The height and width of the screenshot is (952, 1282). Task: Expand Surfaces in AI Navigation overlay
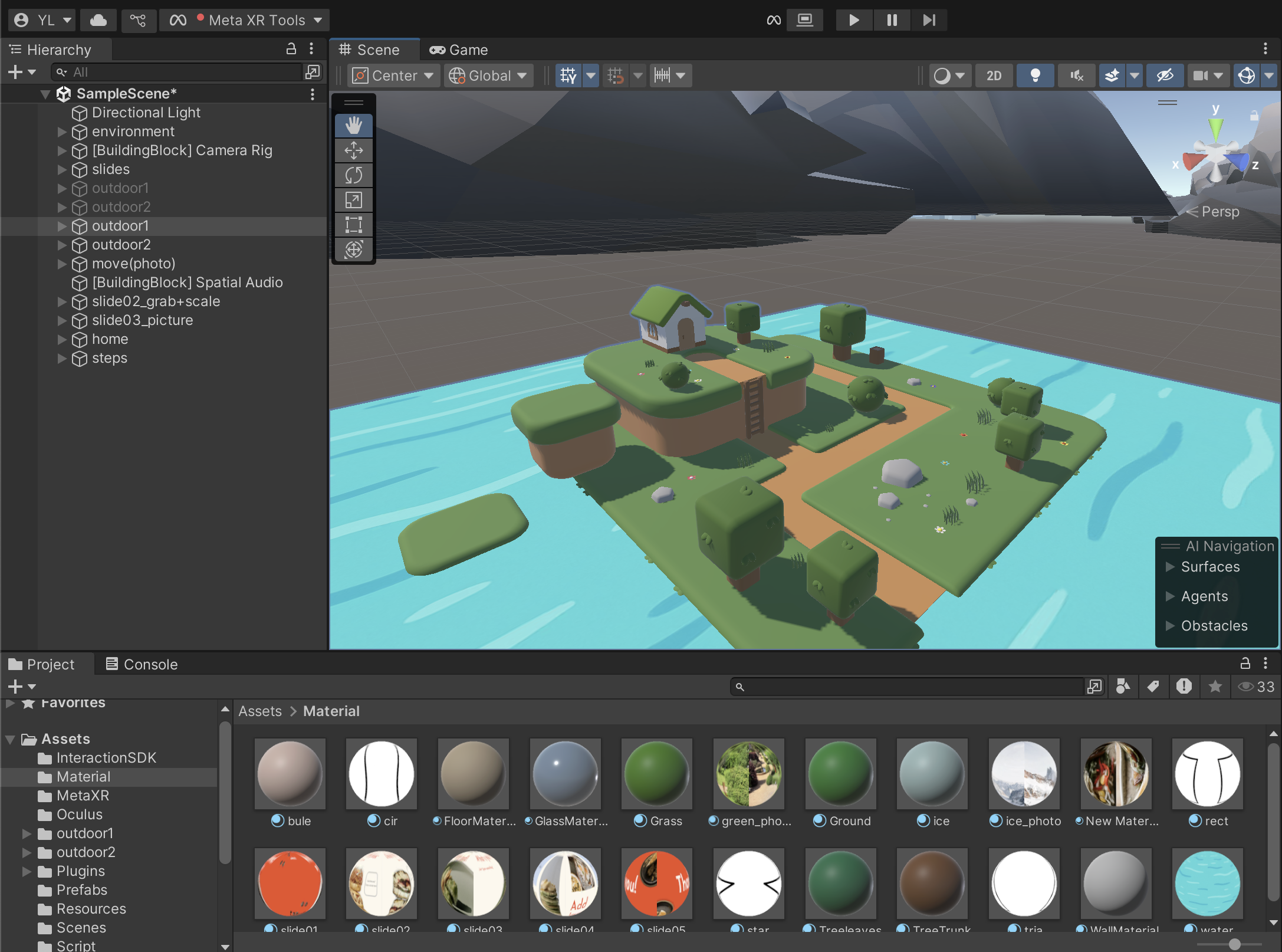(x=1171, y=567)
